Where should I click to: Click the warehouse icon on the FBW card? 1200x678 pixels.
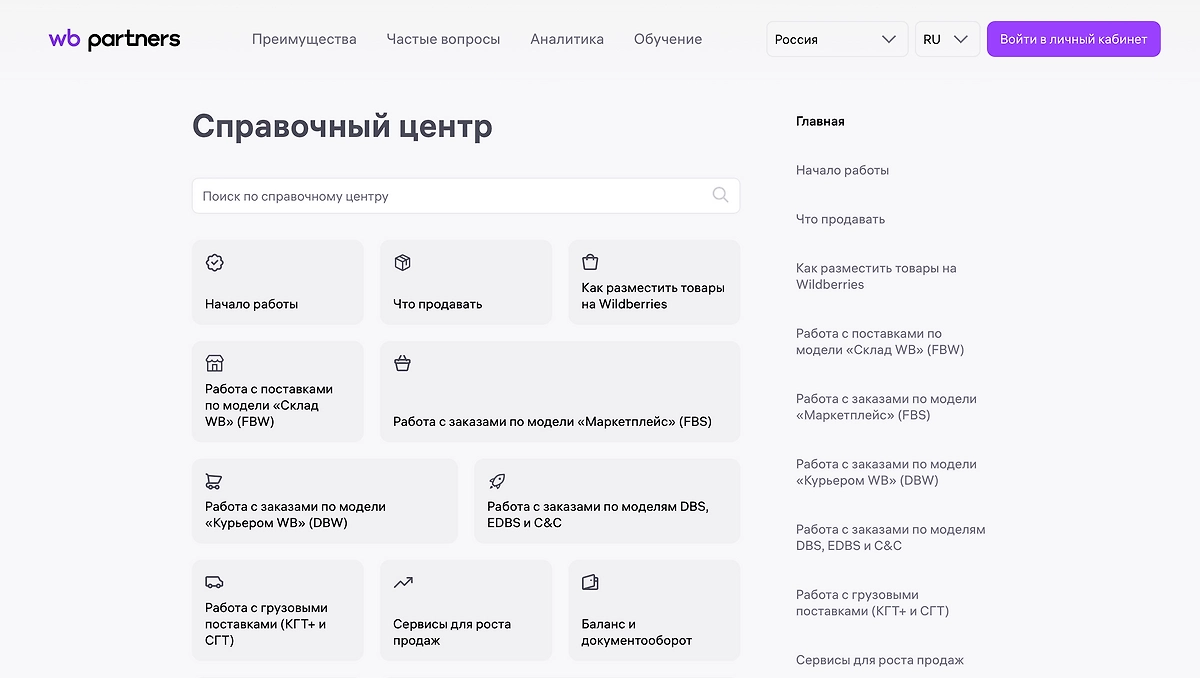tap(214, 363)
